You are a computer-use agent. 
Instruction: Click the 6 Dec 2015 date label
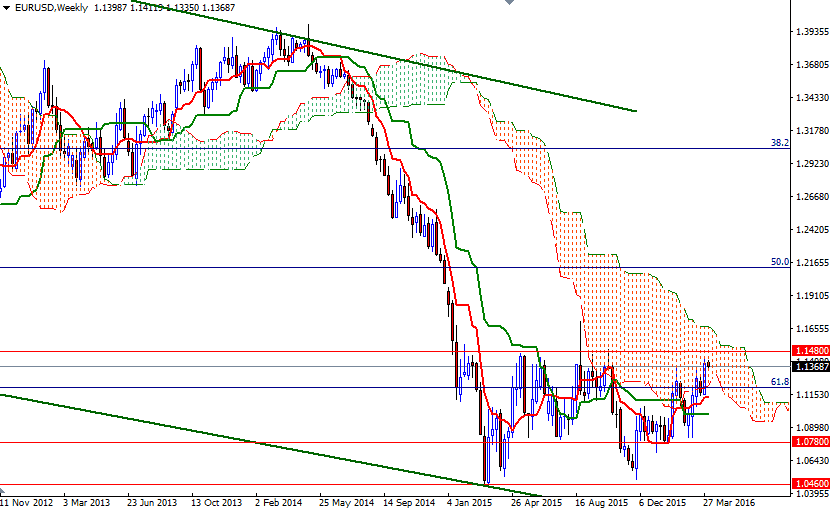tap(663, 502)
